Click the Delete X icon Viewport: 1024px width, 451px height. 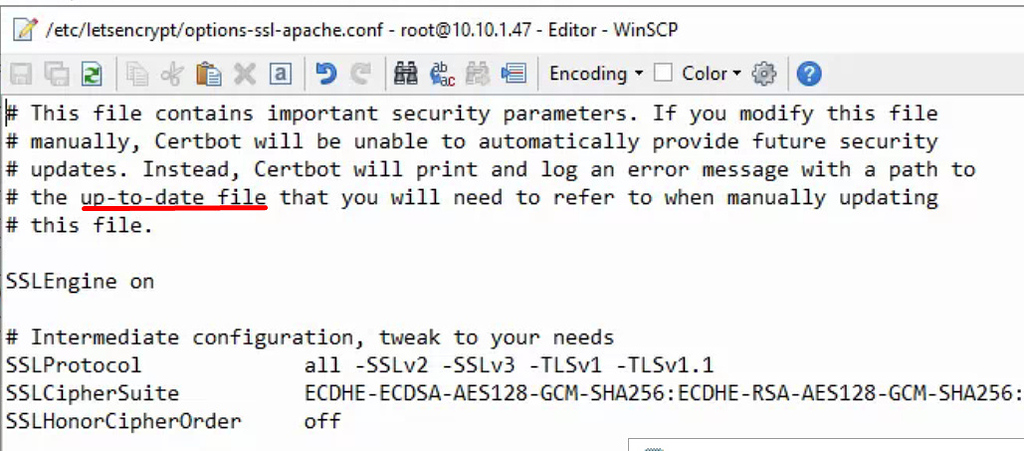pos(244,74)
